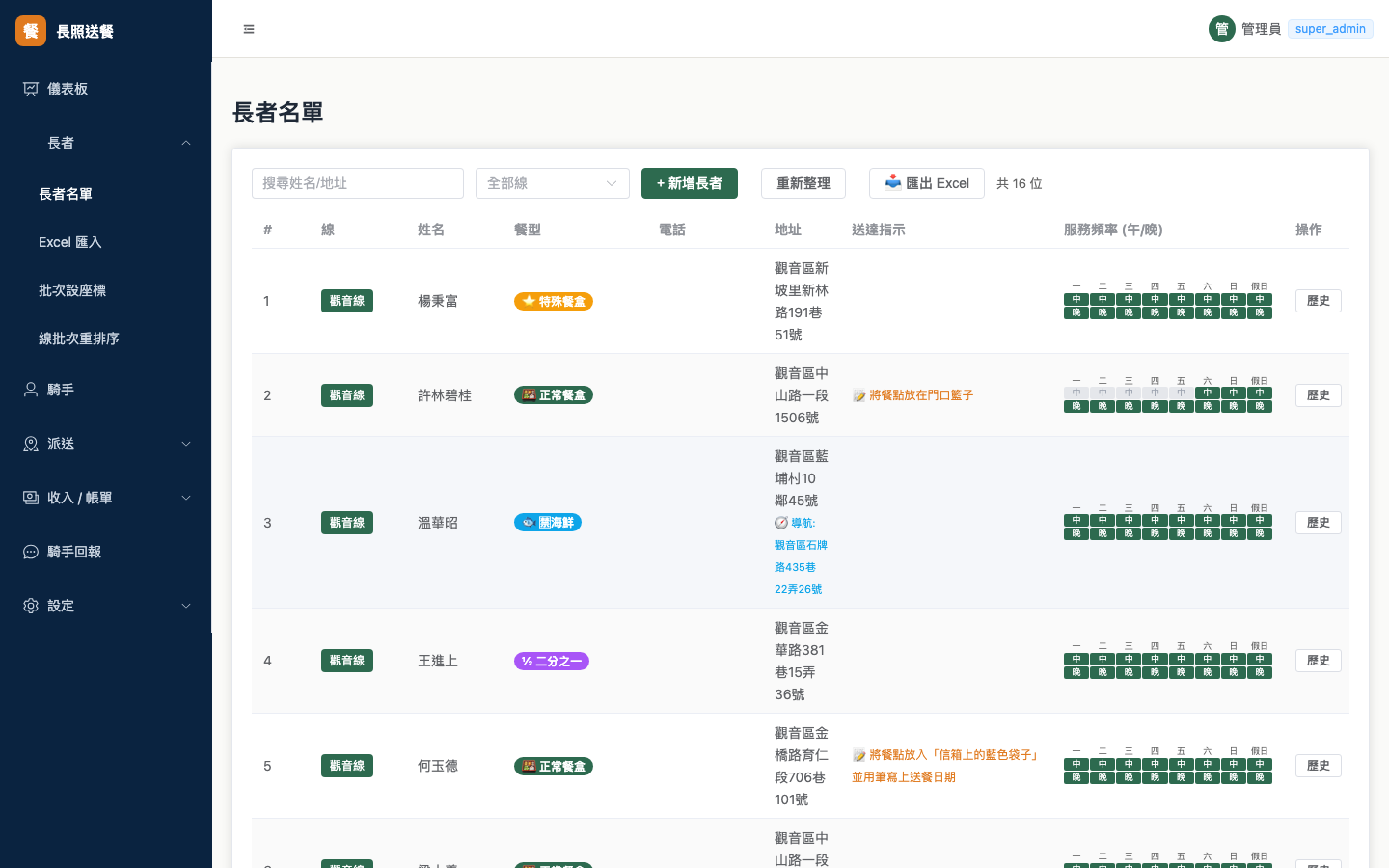Click the 匯出 Excel button
Screen dimensions: 1389x868
(927, 183)
